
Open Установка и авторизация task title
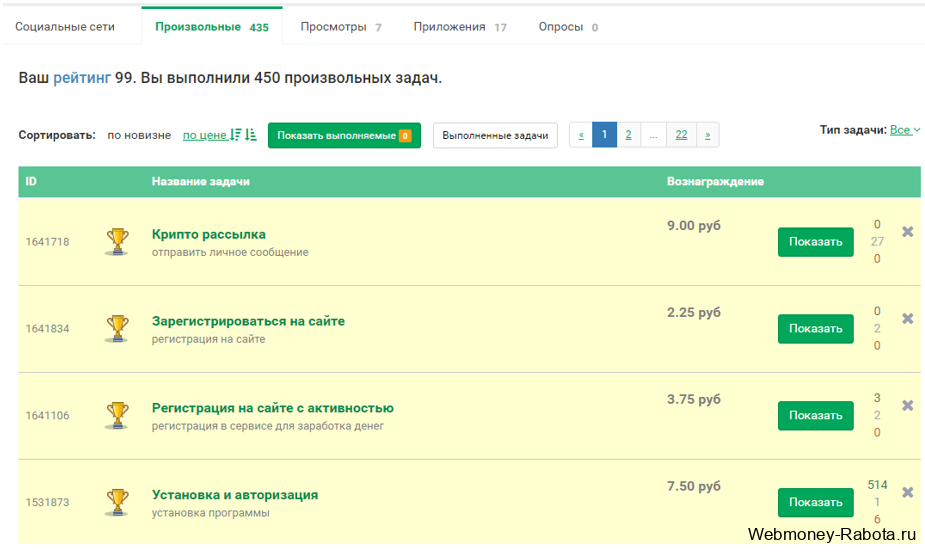[x=235, y=495]
